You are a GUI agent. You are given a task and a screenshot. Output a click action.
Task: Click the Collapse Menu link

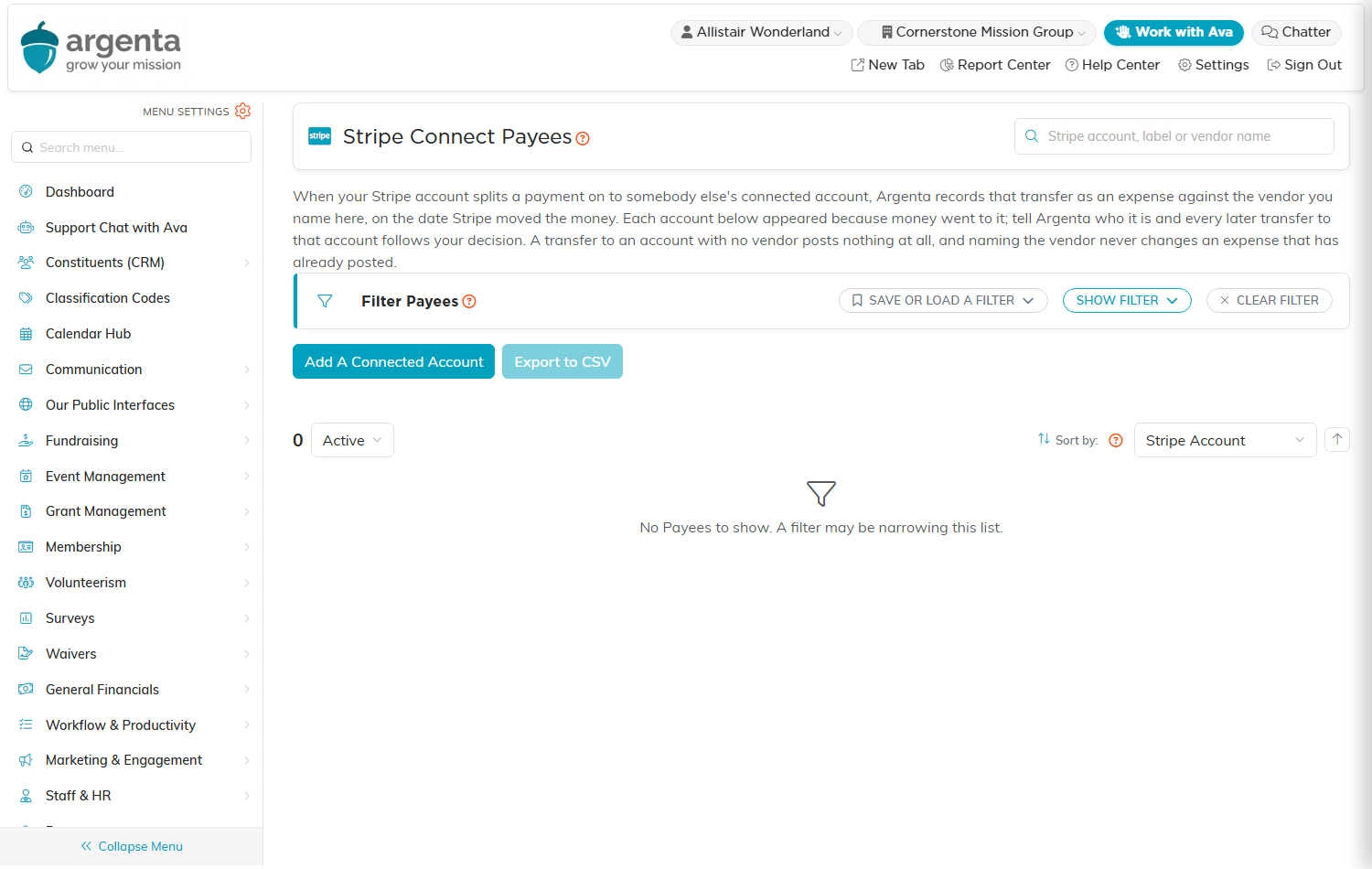point(132,846)
